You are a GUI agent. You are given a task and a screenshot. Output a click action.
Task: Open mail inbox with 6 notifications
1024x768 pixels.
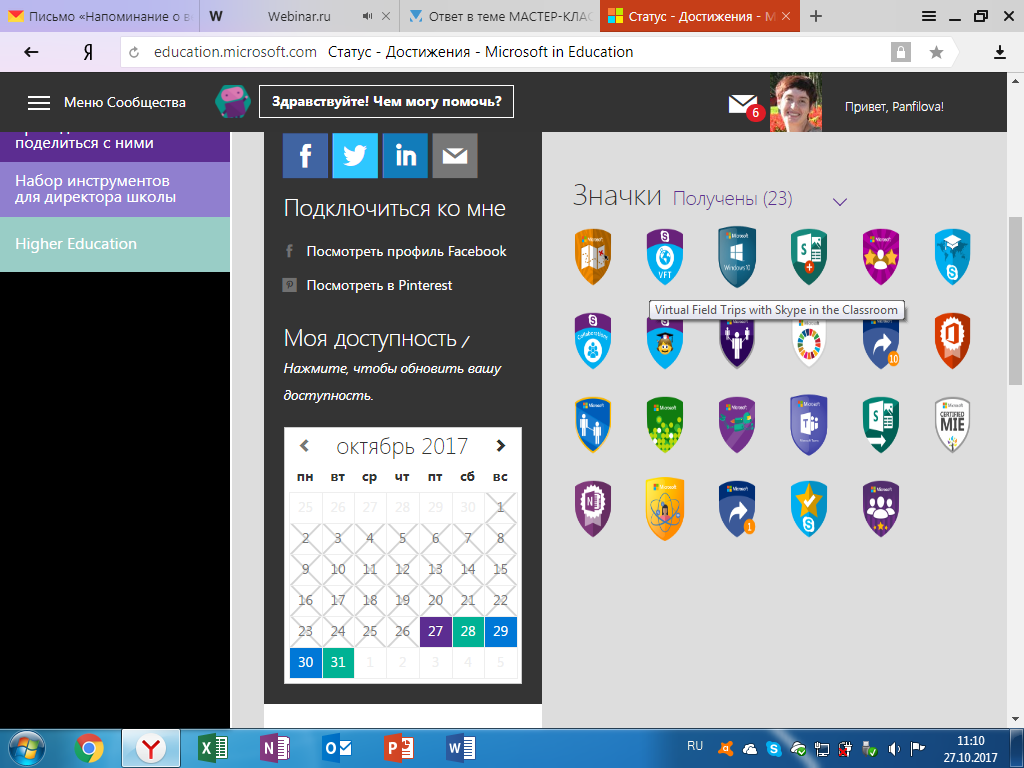point(745,106)
